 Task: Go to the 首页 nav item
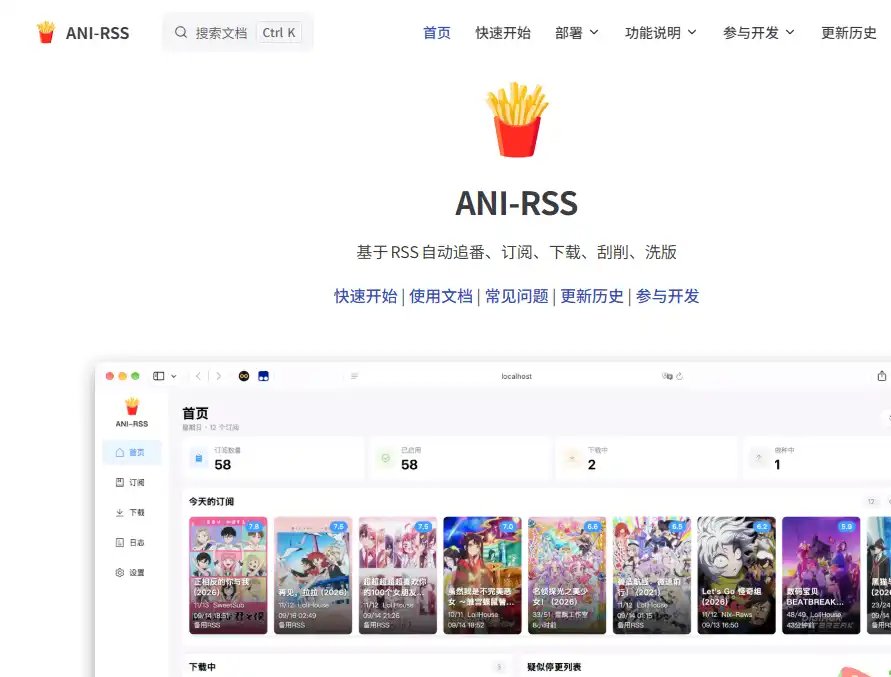click(x=436, y=32)
